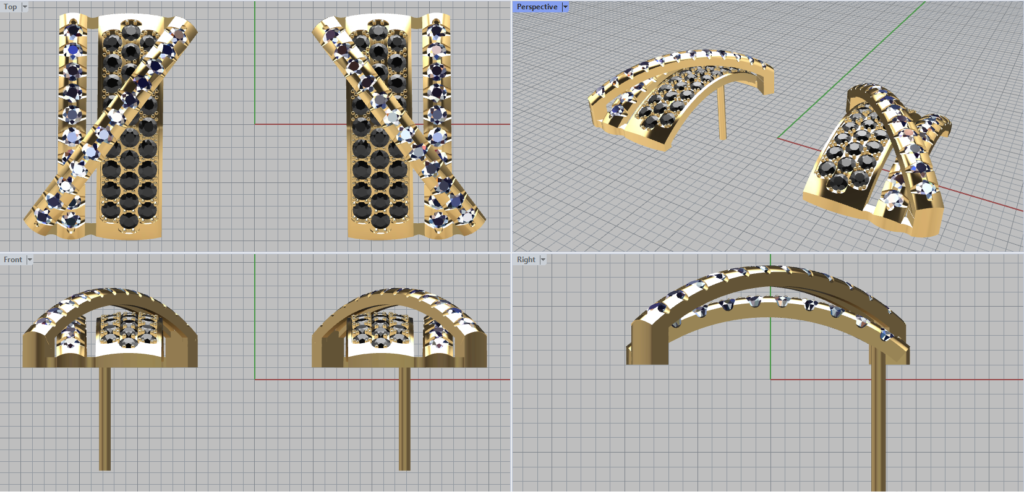Pick the left earring post in Front viewport
The image size is (1024, 494).
tap(105, 418)
